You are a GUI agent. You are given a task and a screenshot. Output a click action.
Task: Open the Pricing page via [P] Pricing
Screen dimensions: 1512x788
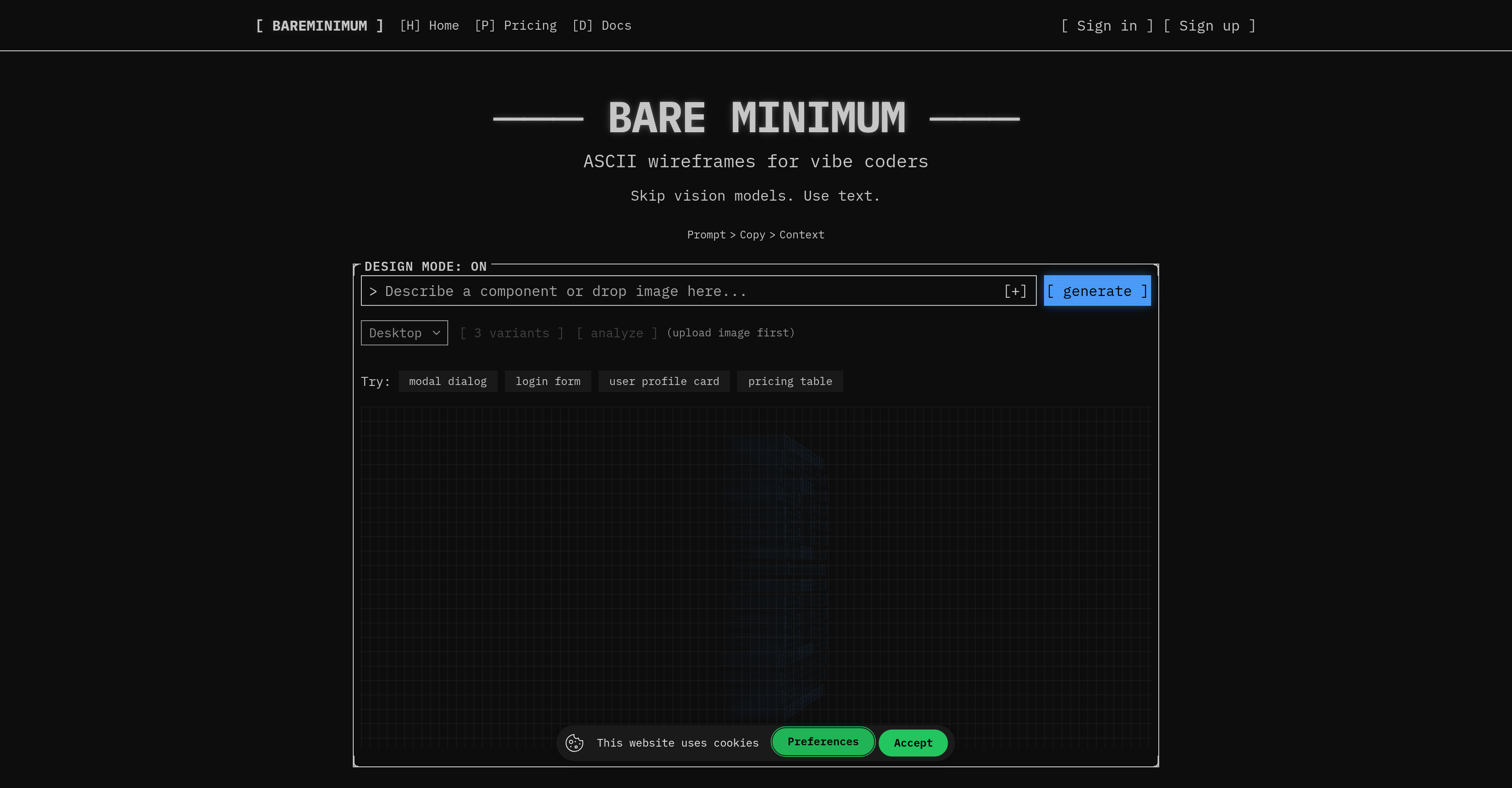516,25
